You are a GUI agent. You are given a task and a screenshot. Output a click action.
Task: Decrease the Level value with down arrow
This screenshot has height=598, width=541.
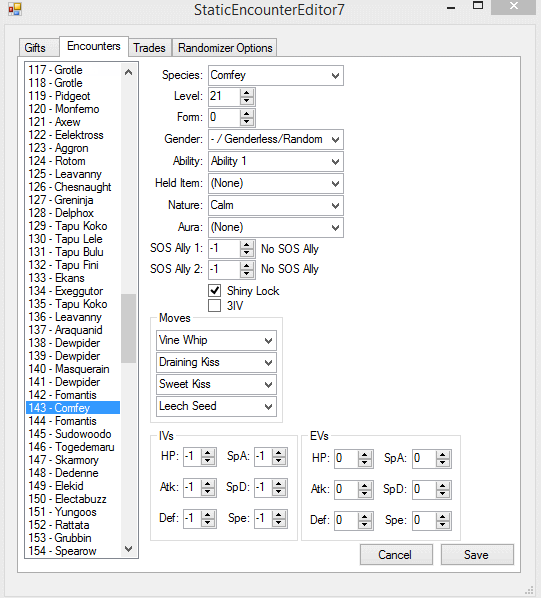[247, 101]
